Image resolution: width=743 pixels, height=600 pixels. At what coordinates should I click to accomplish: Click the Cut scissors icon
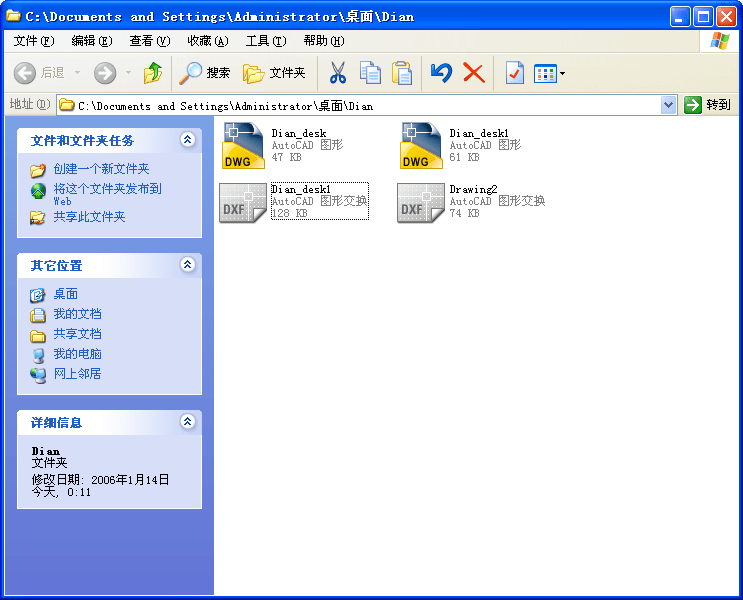pos(337,73)
